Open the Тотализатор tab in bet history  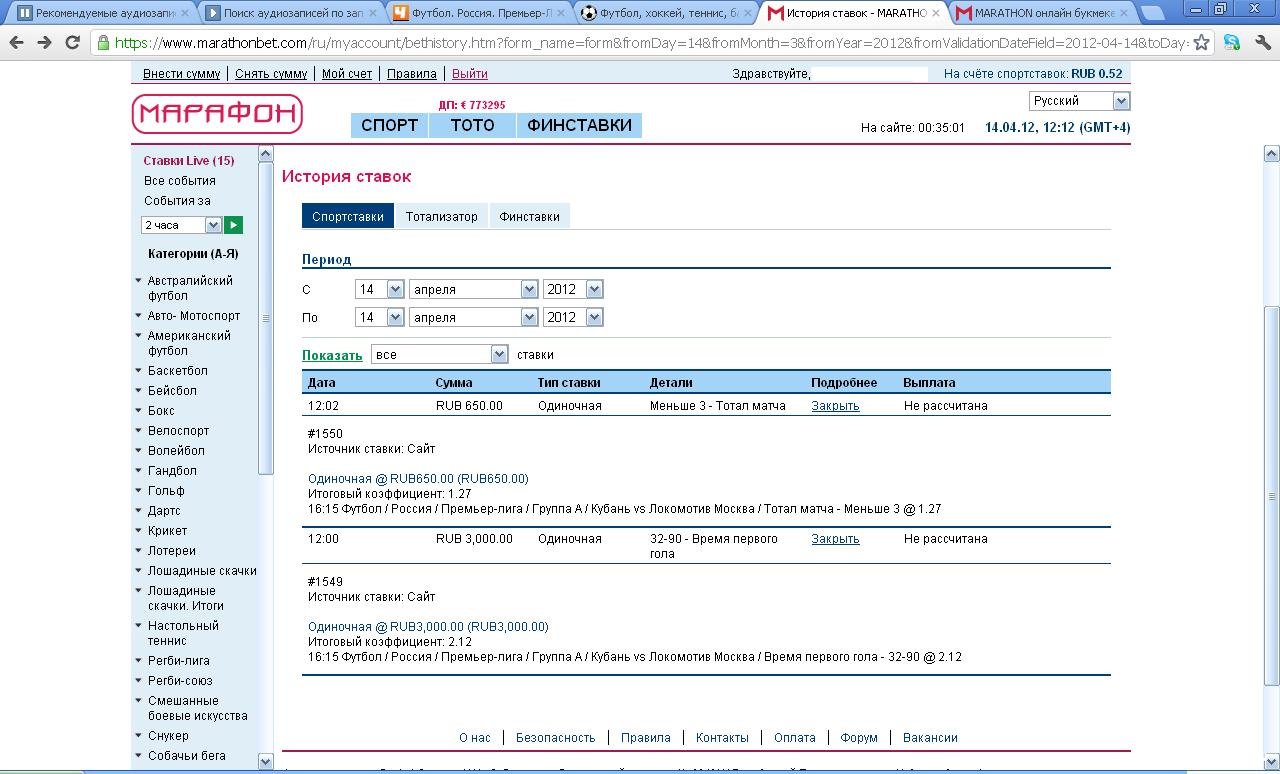pos(441,216)
